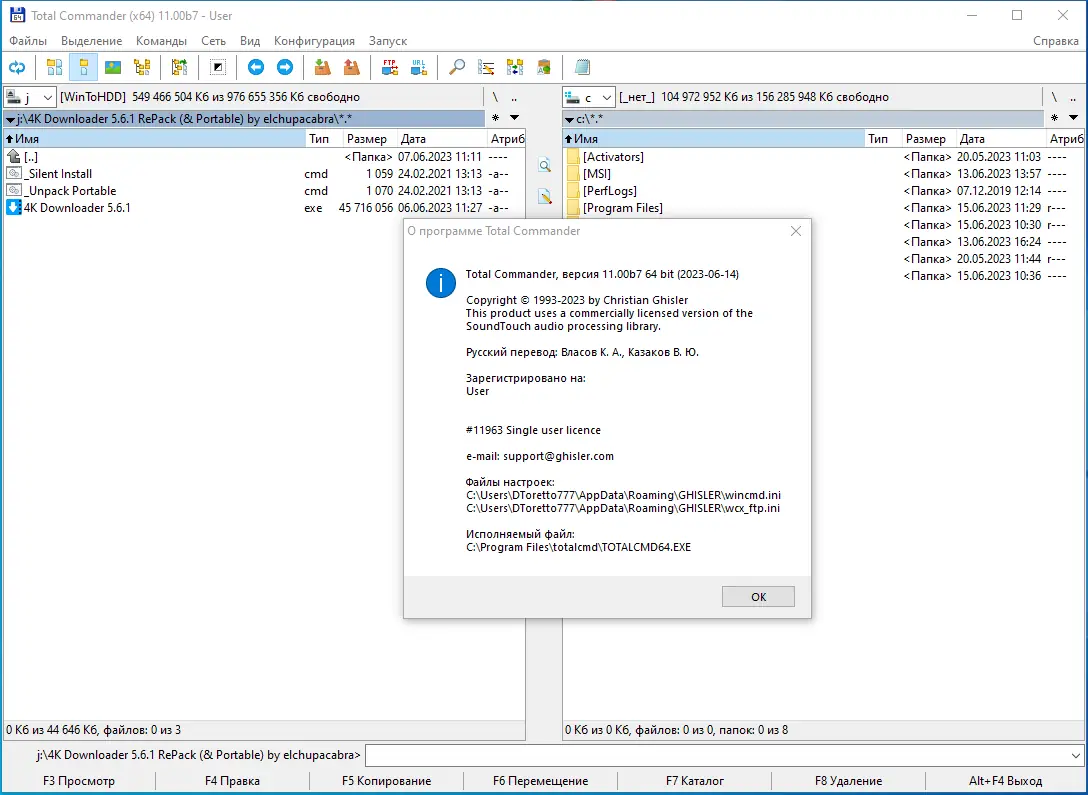Open left panel directory history arrow
Image resolution: width=1088 pixels, height=795 pixels.
pos(514,118)
